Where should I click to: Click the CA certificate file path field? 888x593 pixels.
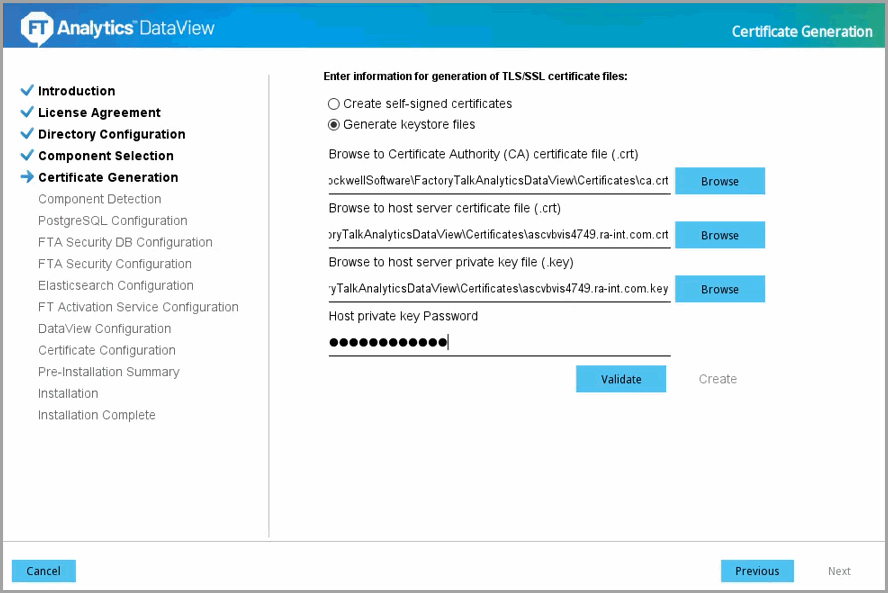[x=499, y=181]
